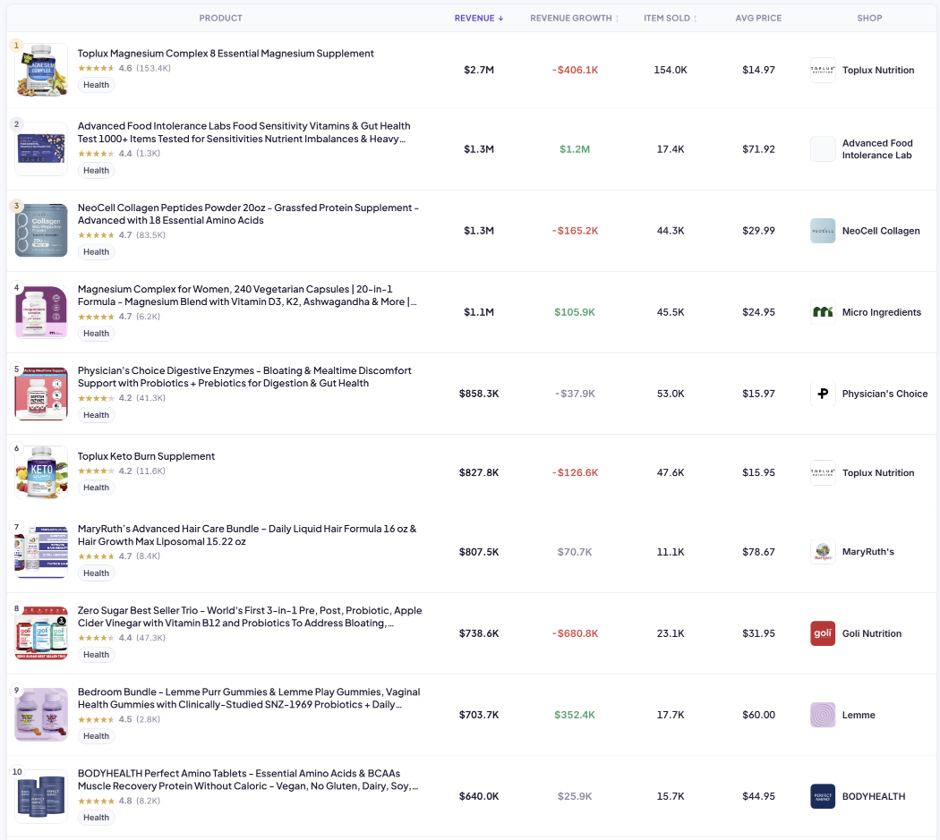940x840 pixels.
Task: Open Toplux Nutrition logo on Keto Burn row
Action: coord(822,472)
